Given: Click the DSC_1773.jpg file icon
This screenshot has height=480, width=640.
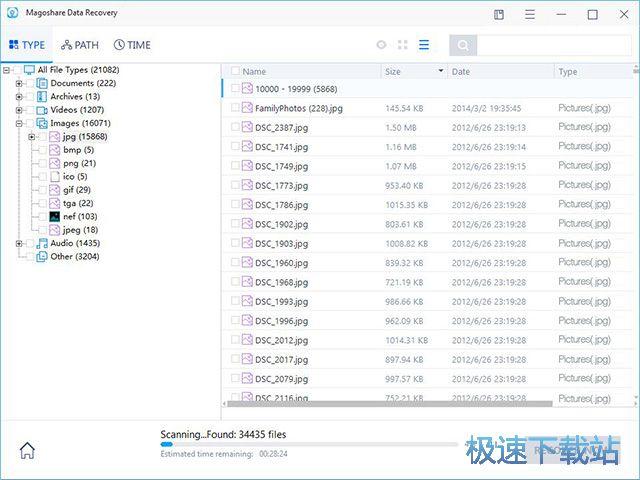Looking at the screenshot, I should 247,185.
